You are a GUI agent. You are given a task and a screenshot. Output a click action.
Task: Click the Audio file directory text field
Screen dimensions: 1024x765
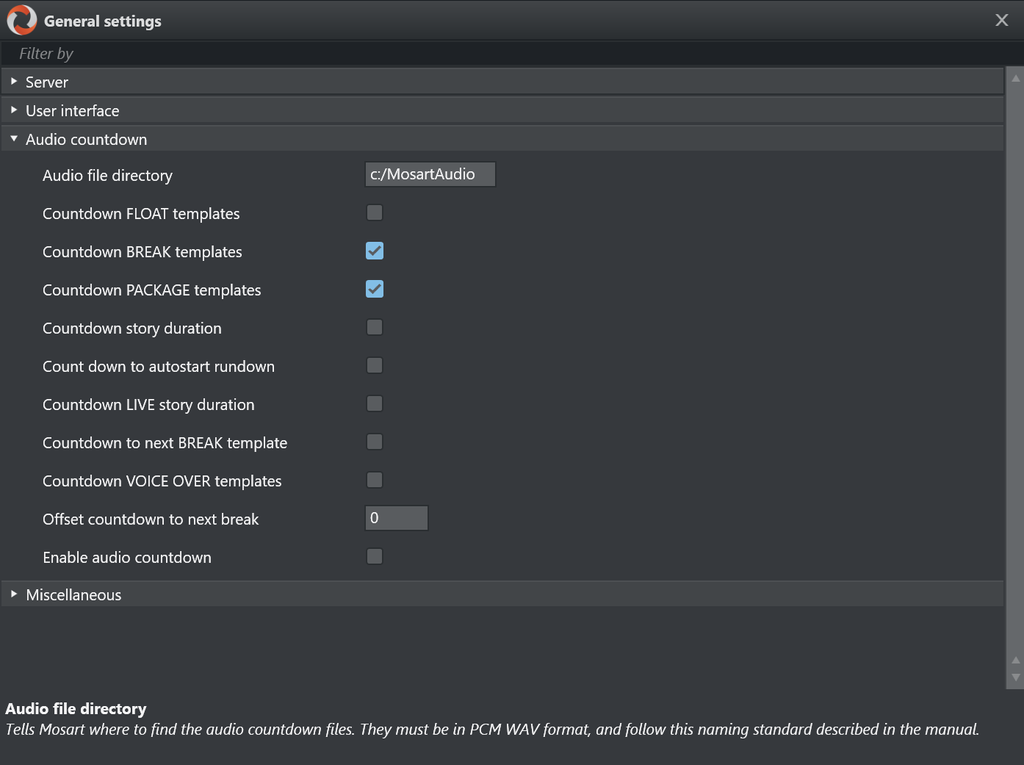click(x=430, y=175)
